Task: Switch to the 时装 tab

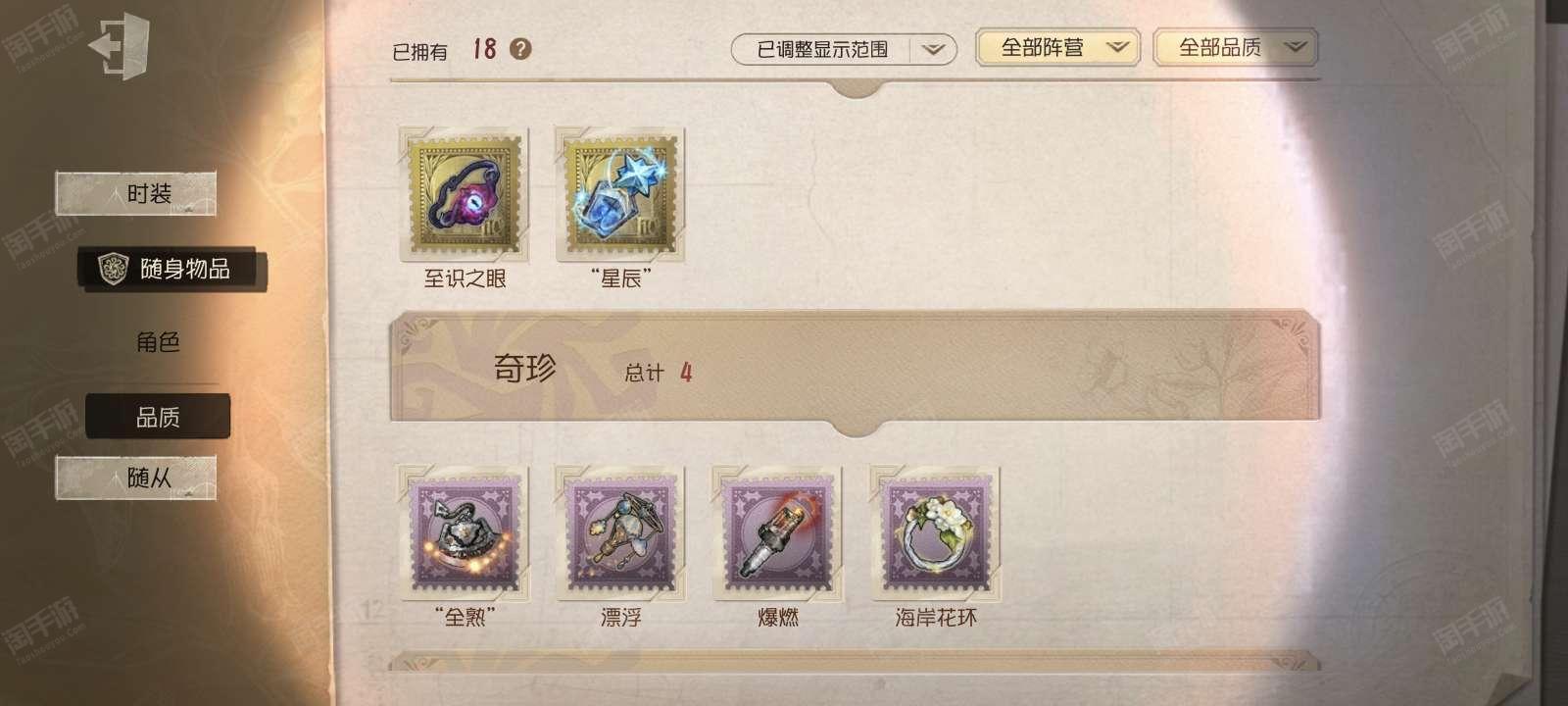Action: 136,194
